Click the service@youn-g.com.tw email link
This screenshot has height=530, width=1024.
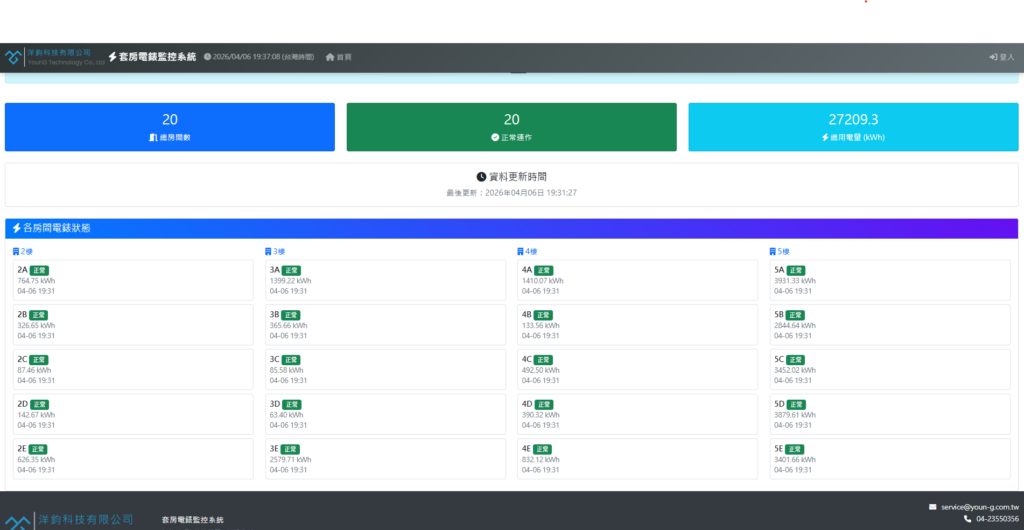980,507
